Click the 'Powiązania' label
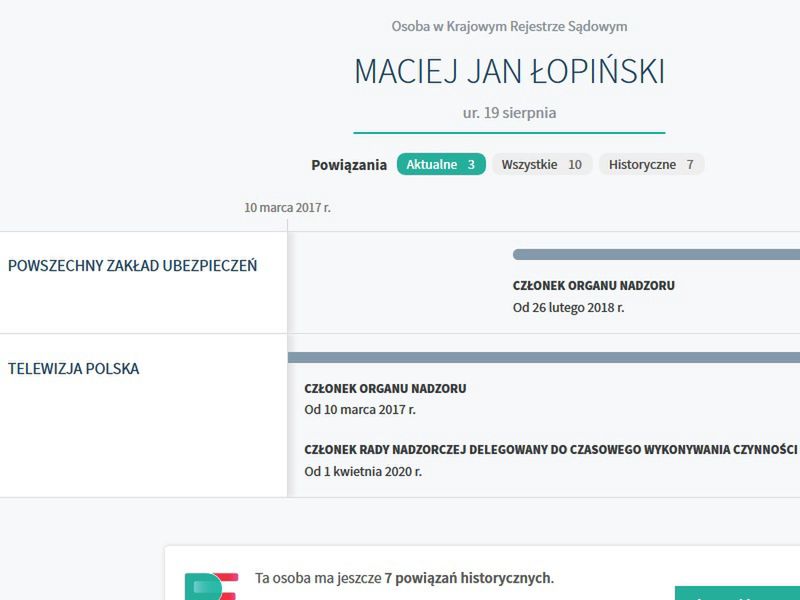 pyautogui.click(x=349, y=165)
